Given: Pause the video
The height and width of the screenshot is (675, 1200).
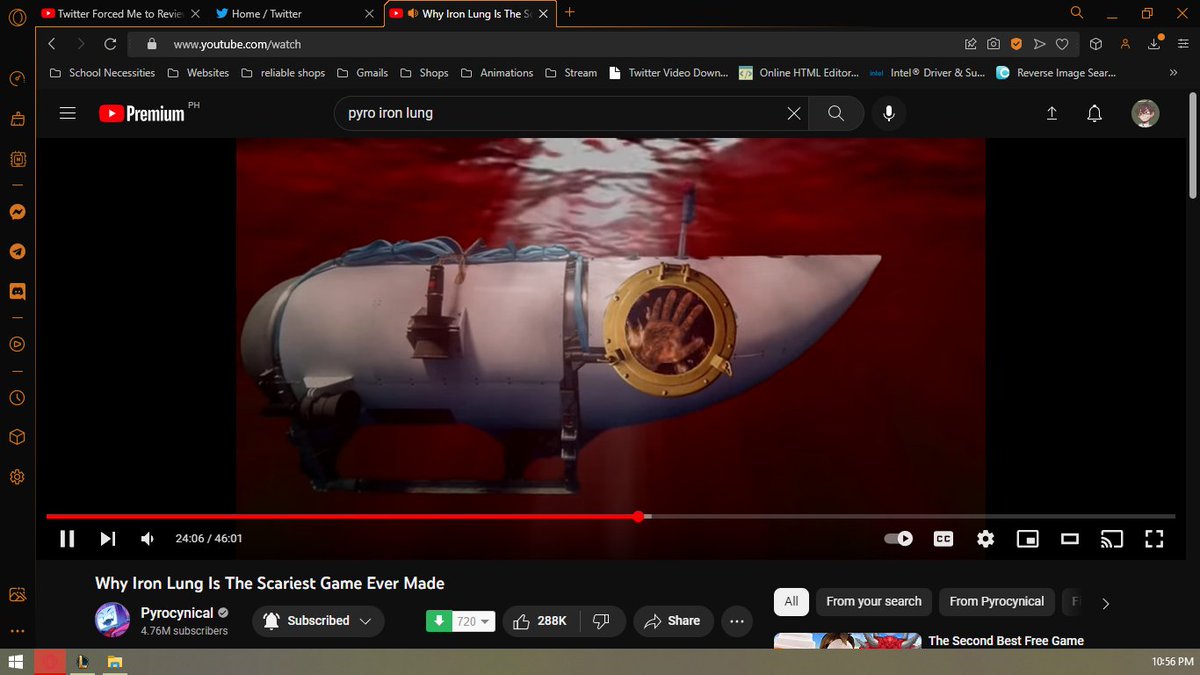Looking at the screenshot, I should point(67,539).
